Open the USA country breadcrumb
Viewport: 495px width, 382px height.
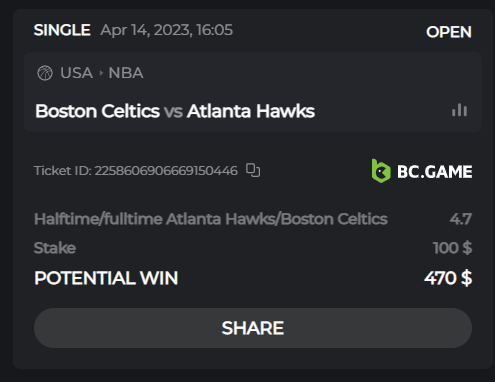76,73
